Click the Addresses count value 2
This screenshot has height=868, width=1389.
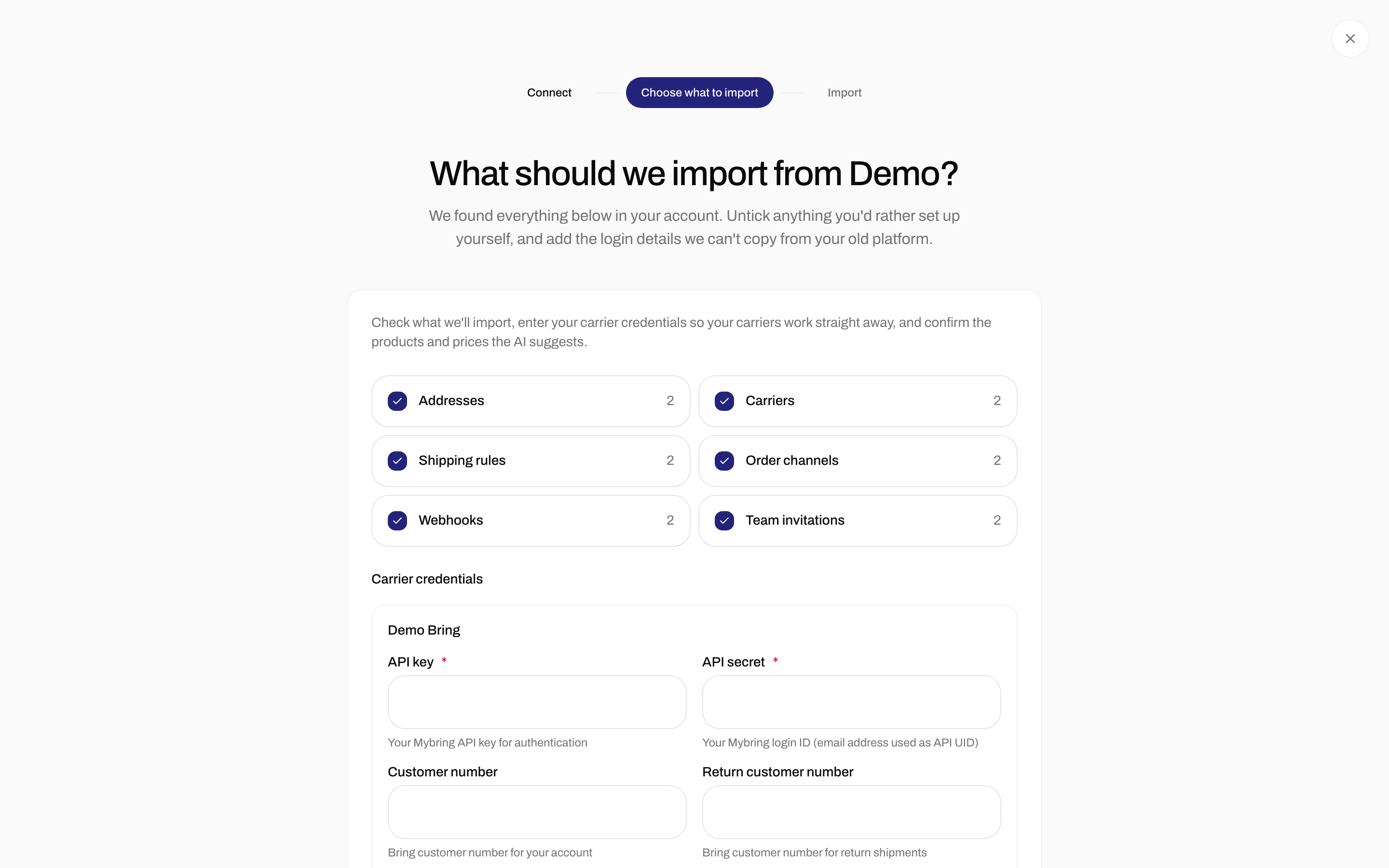click(x=670, y=401)
